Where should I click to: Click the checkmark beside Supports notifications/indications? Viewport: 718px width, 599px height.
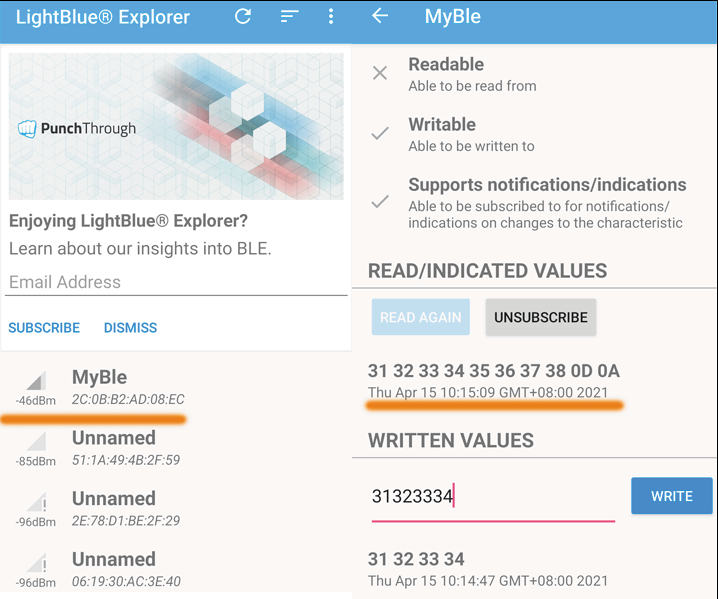380,201
